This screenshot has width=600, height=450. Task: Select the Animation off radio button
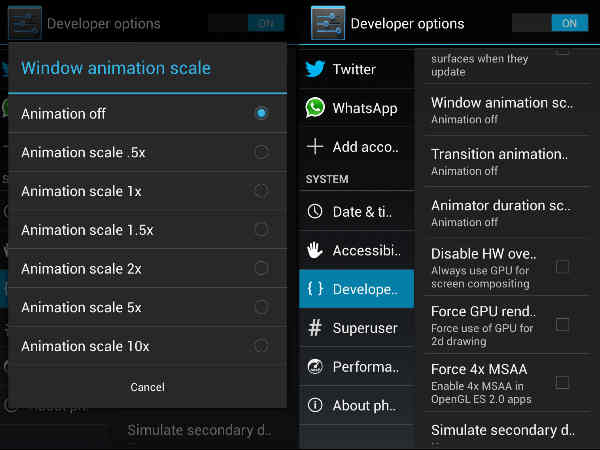point(261,113)
